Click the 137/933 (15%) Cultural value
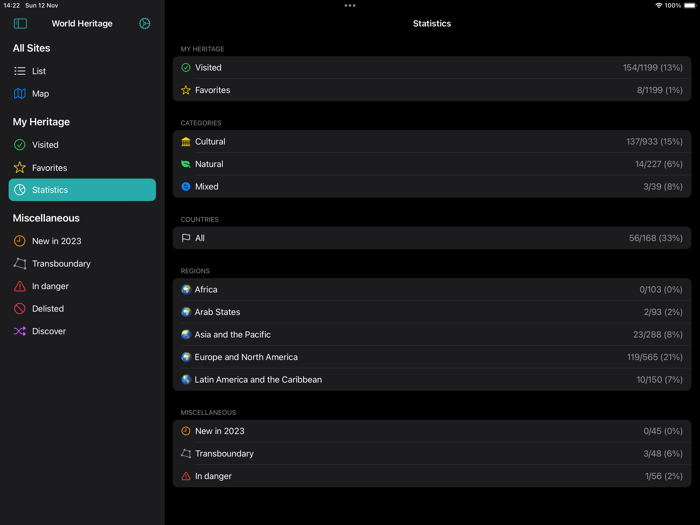Viewport: 700px width, 525px height. [654, 142]
